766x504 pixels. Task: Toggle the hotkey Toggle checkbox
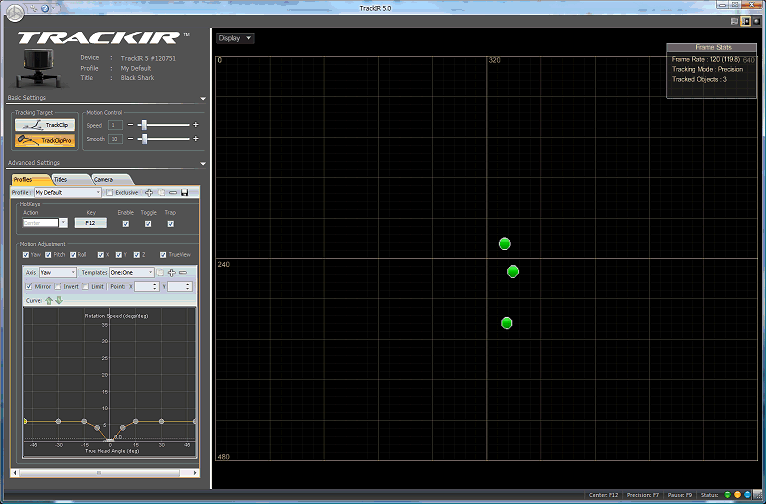coord(148,224)
